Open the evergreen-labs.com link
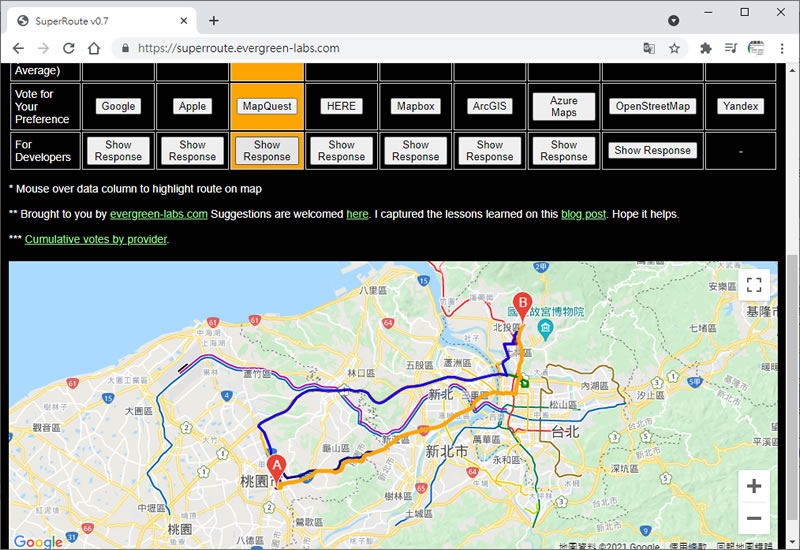This screenshot has width=800, height=550. (x=159, y=214)
